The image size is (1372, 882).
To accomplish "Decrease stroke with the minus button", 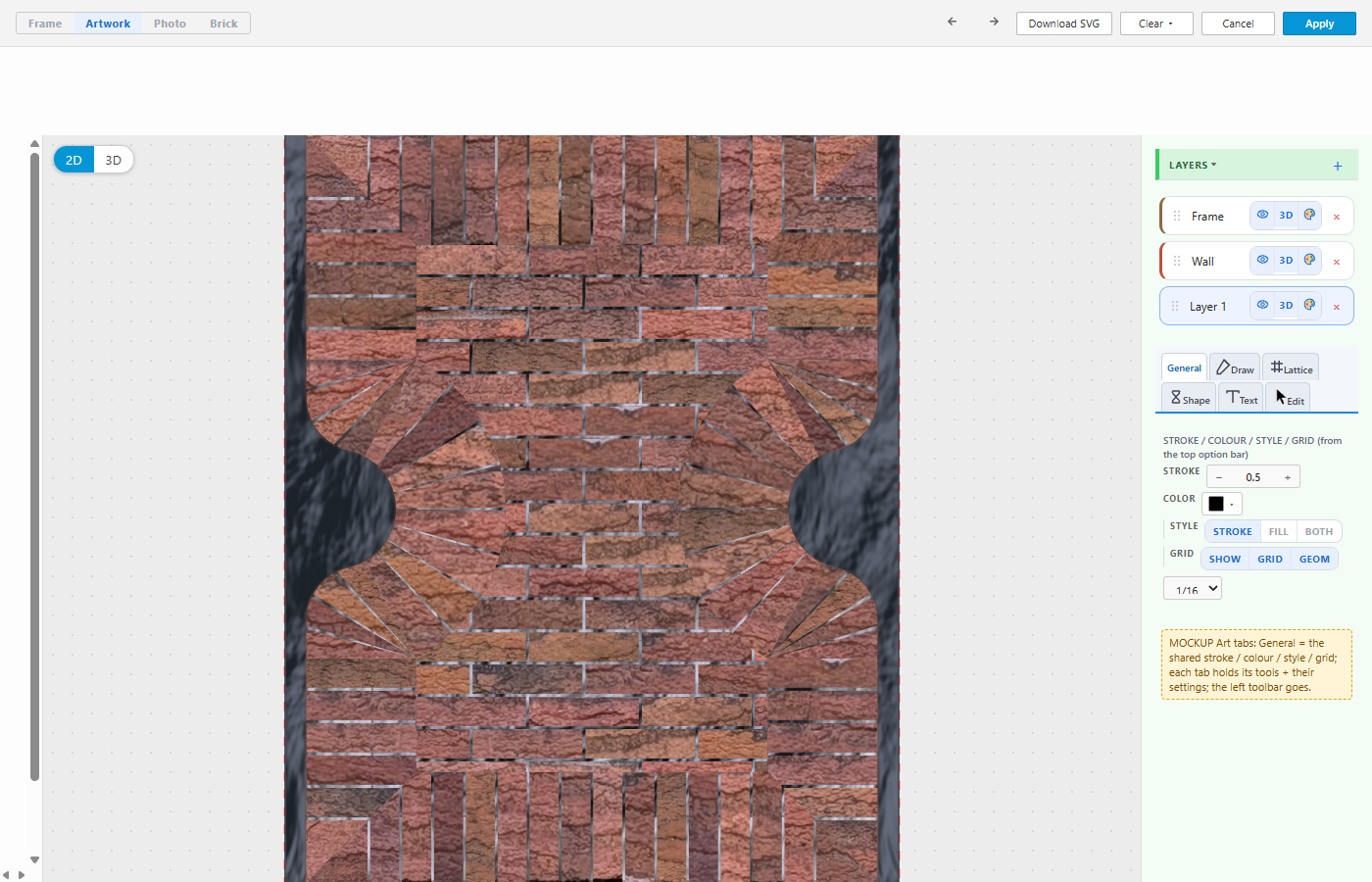I will [x=1219, y=477].
